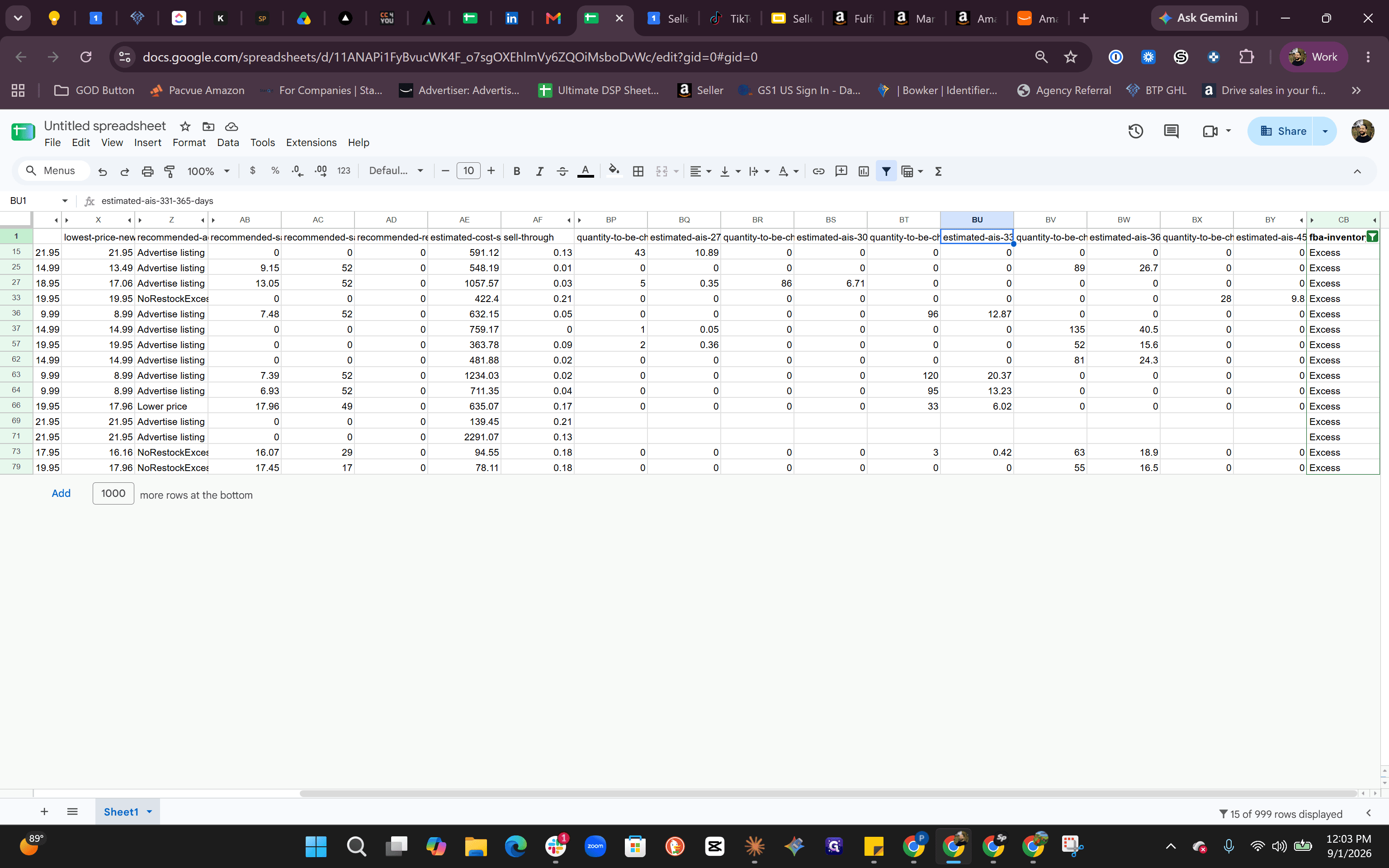Click Ask Gemini button

(x=1200, y=18)
